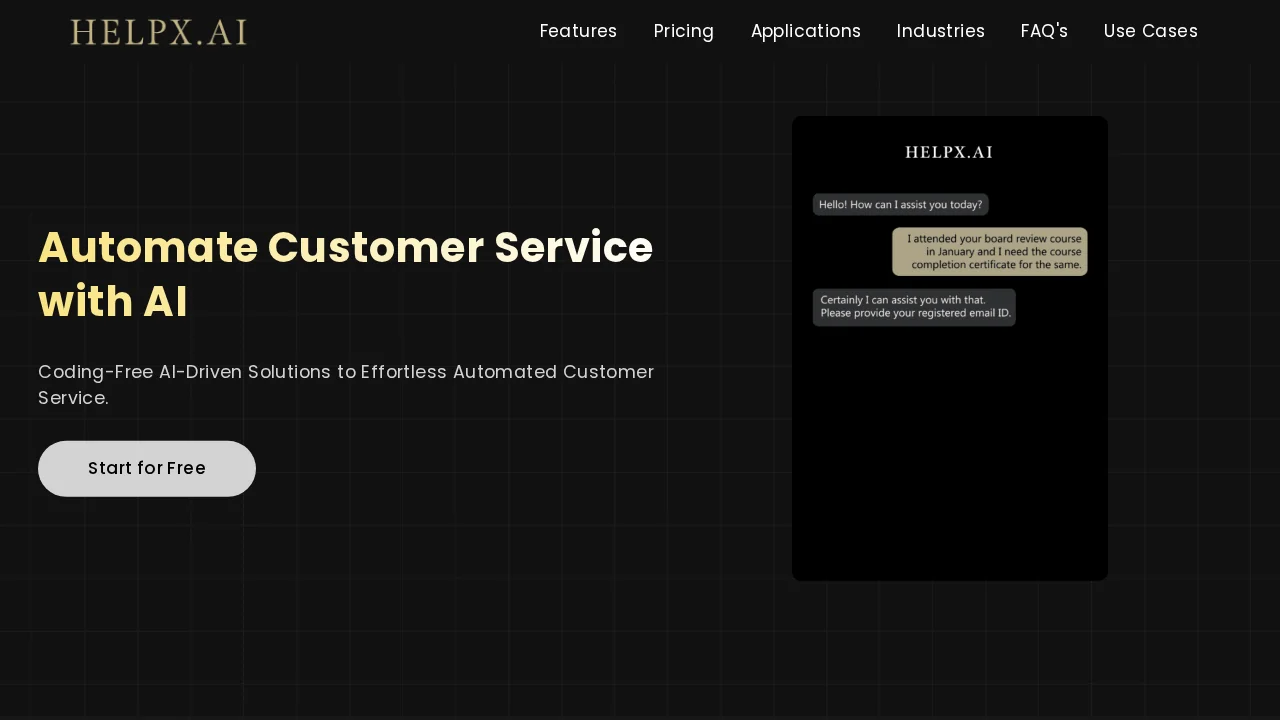Click the greeting message 'Hello! How can I assist you today?'

pos(899,204)
